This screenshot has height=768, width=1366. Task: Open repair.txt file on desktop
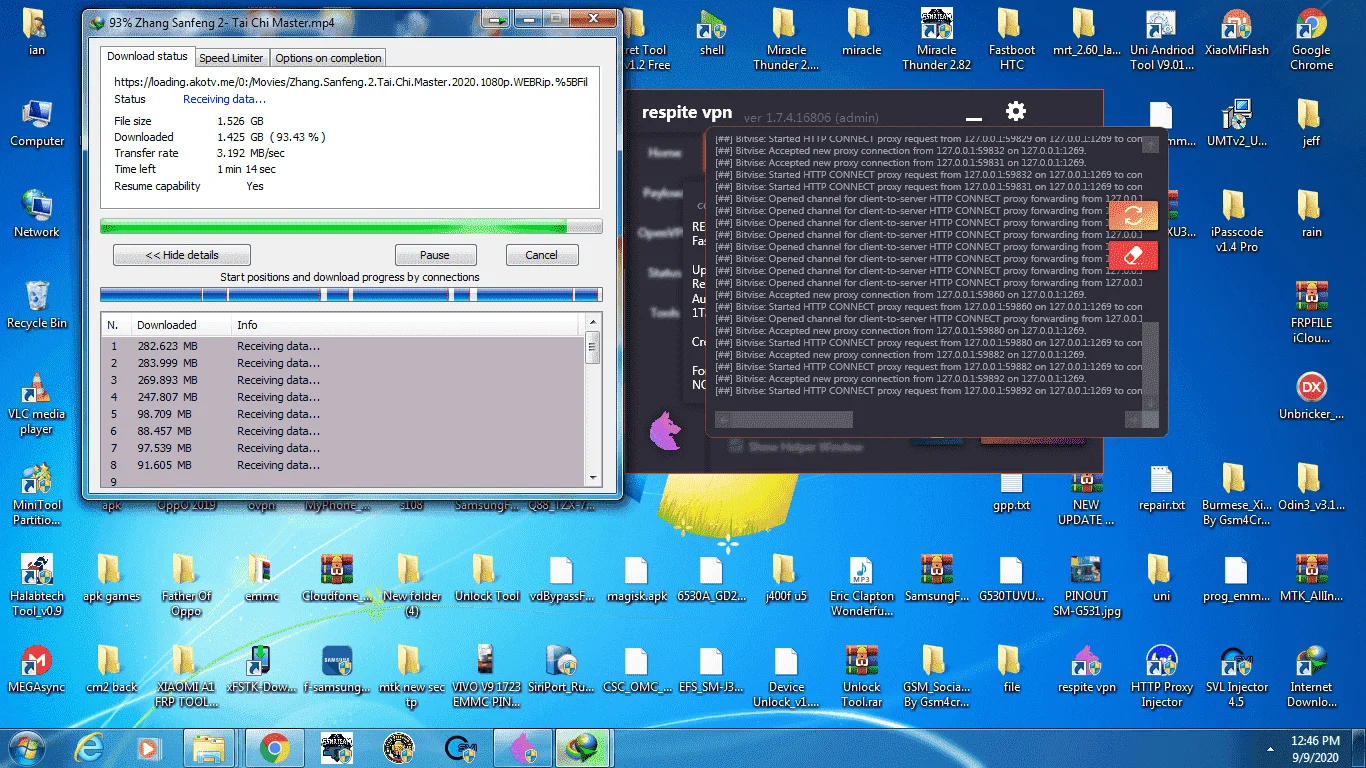(x=1161, y=487)
